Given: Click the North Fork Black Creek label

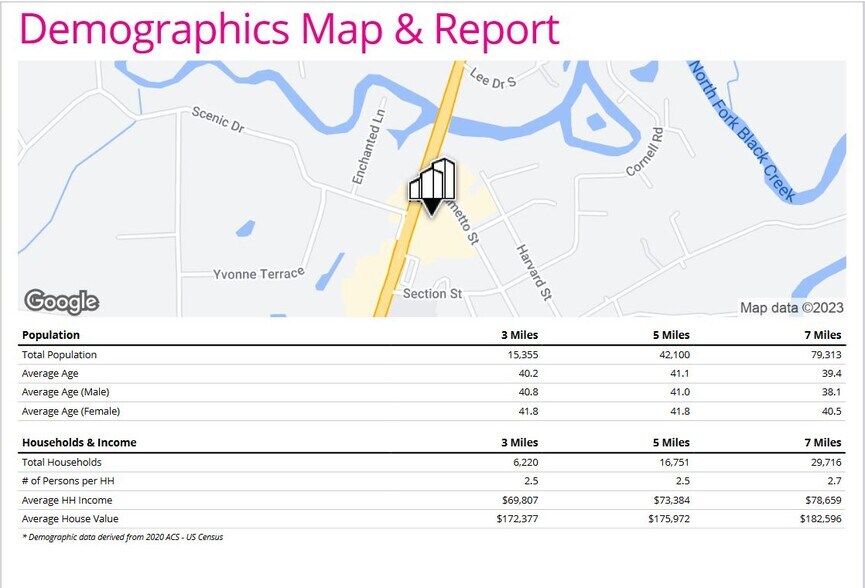Looking at the screenshot, I should pos(742,131).
